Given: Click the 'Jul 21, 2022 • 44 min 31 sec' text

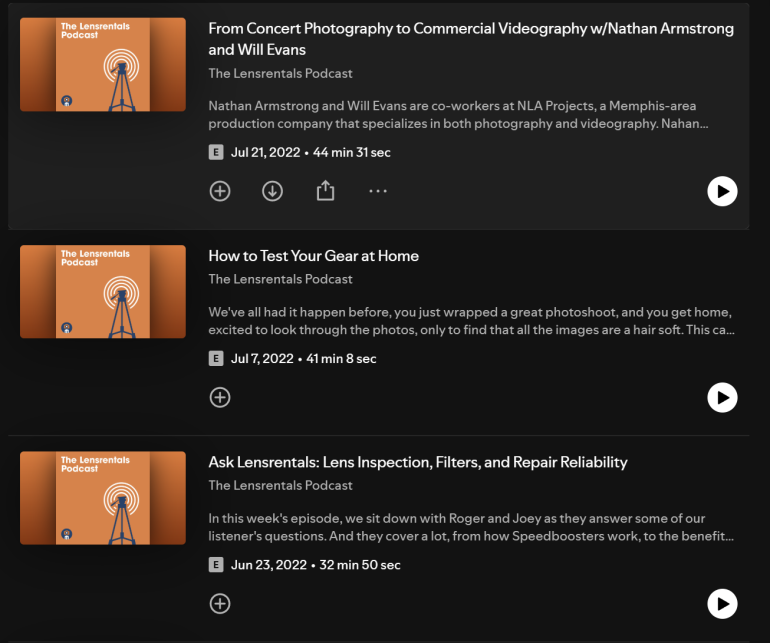Looking at the screenshot, I should [311, 152].
